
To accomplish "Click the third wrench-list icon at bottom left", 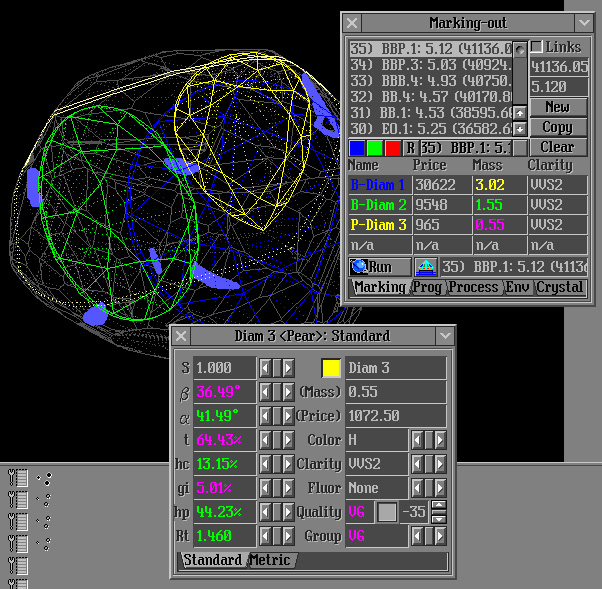I will 17,521.
